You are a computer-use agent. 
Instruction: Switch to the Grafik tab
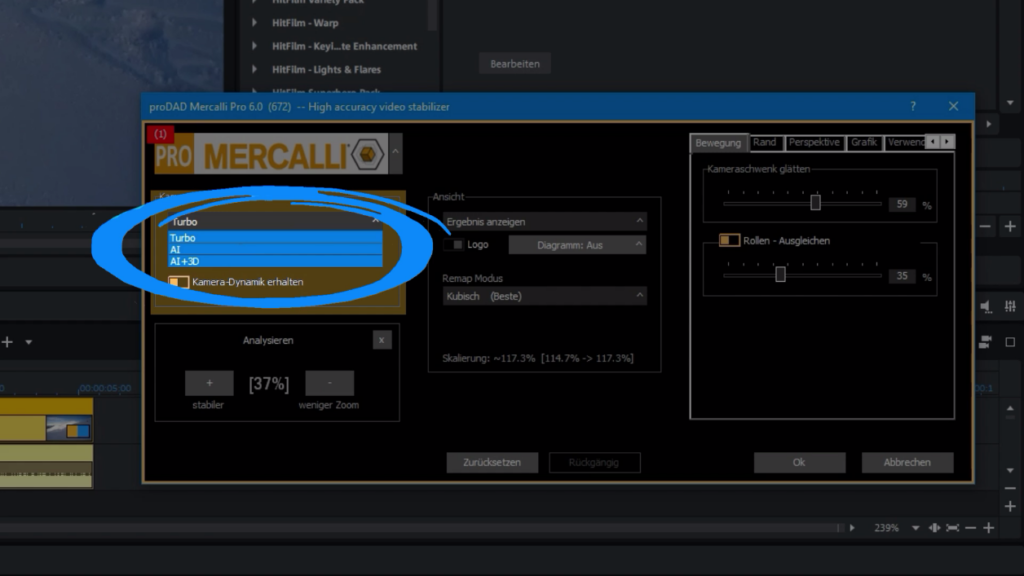[864, 142]
